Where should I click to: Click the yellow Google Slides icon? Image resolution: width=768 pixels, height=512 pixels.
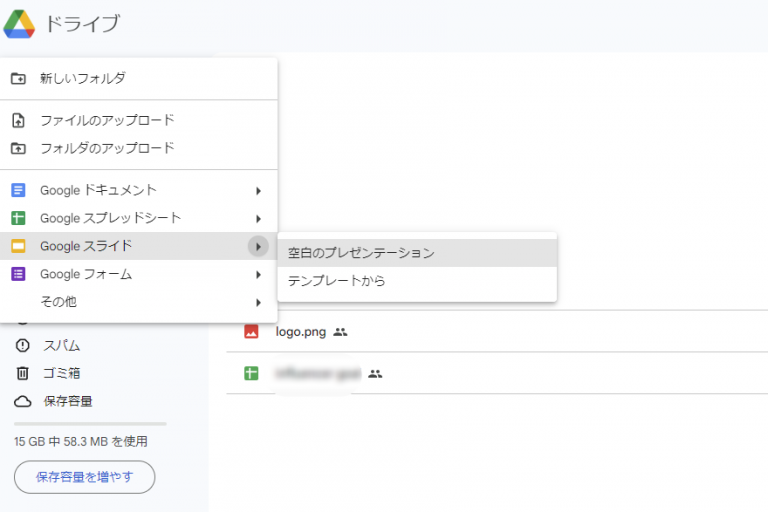[x=18, y=246]
